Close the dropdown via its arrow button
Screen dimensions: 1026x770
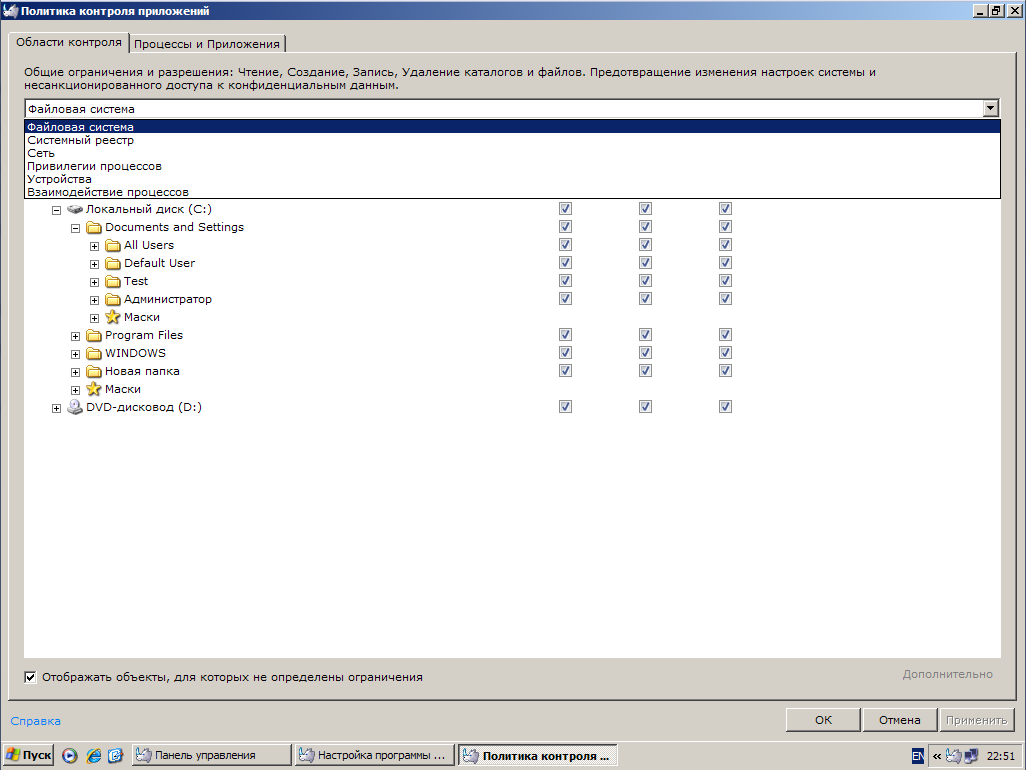point(991,109)
